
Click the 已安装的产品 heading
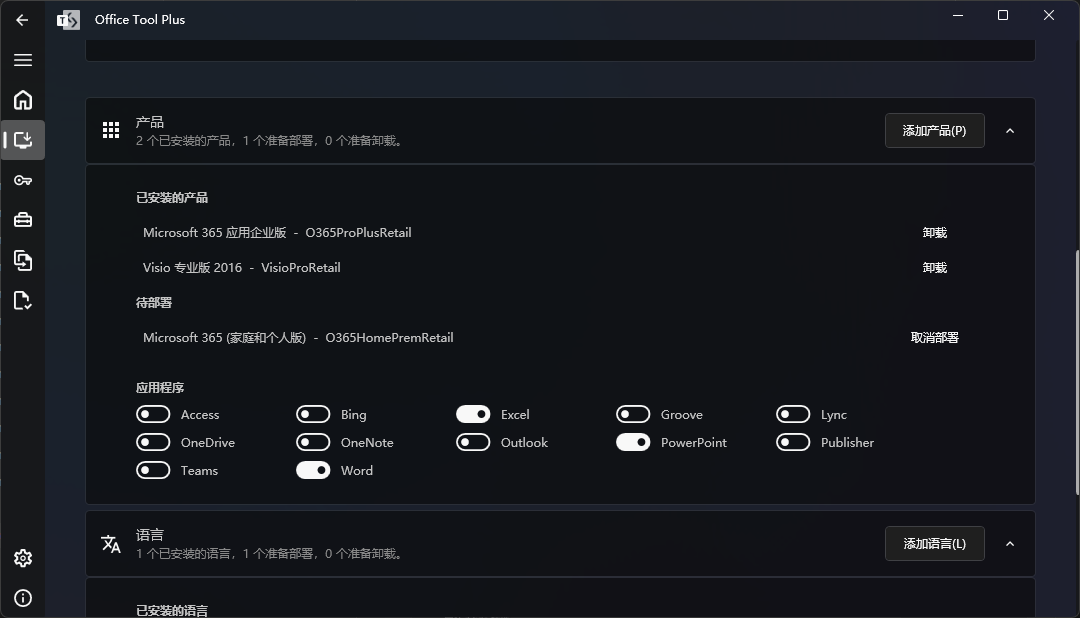click(x=172, y=198)
